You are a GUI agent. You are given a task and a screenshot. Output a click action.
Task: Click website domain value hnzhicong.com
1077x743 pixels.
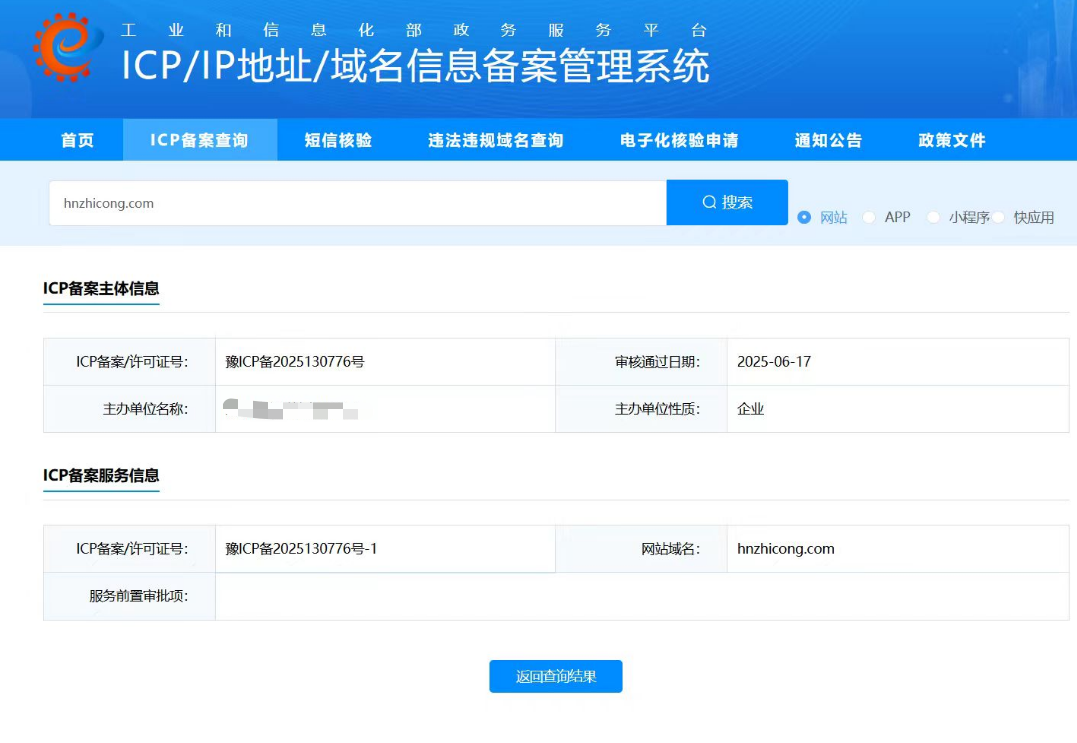786,549
